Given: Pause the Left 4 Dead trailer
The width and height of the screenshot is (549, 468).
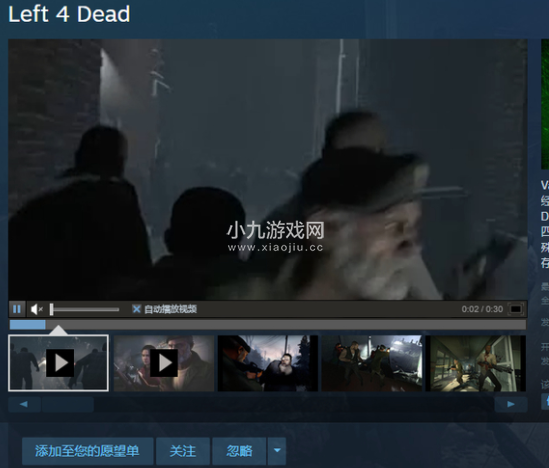Looking at the screenshot, I should pos(16,309).
